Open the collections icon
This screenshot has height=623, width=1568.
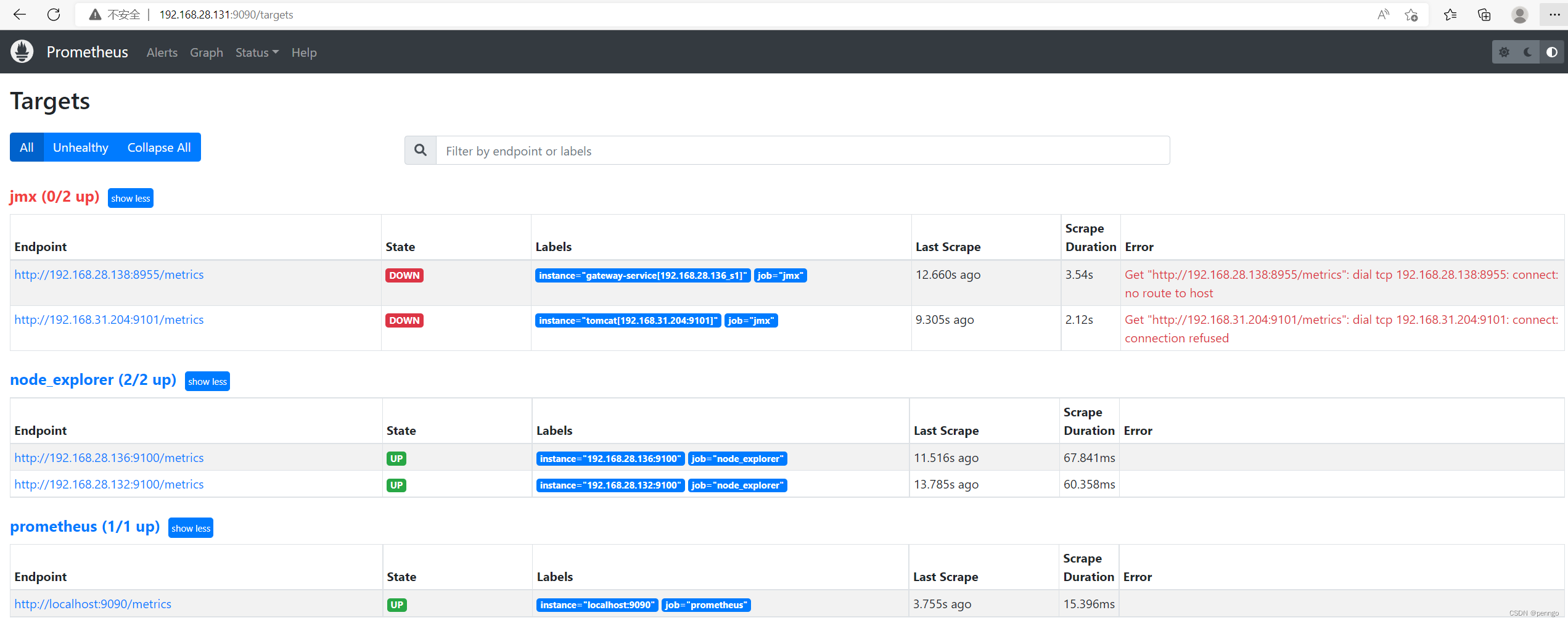point(1484,15)
